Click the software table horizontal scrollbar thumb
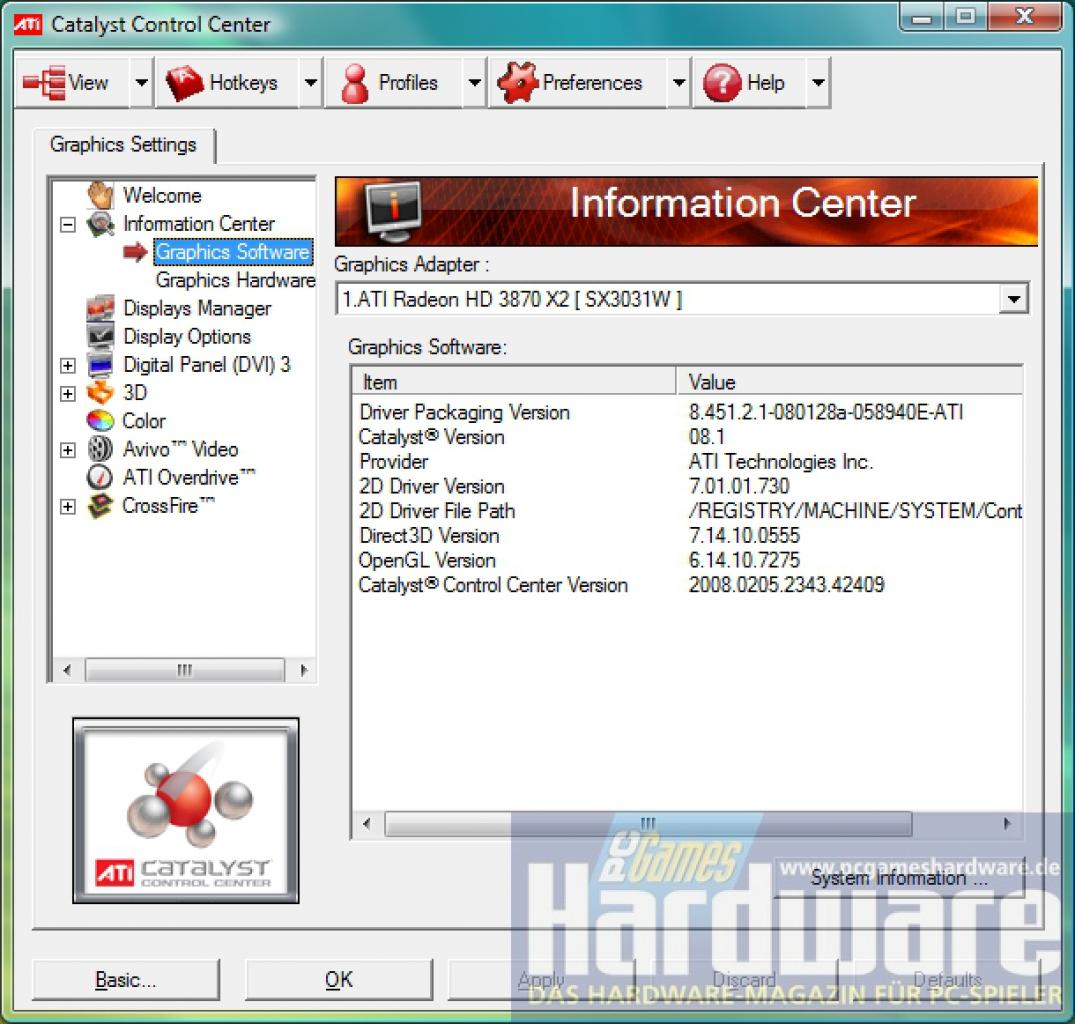 tap(648, 823)
